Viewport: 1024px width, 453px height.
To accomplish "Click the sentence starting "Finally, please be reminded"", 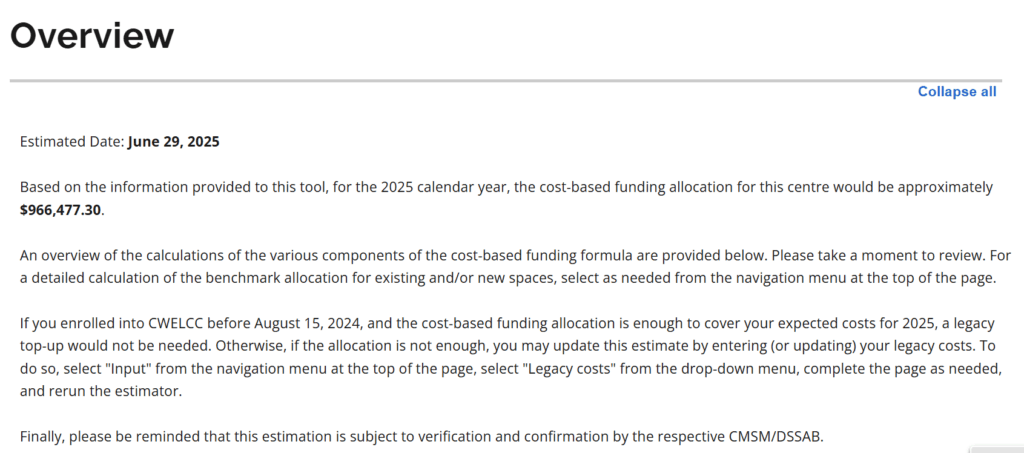I will click(421, 436).
